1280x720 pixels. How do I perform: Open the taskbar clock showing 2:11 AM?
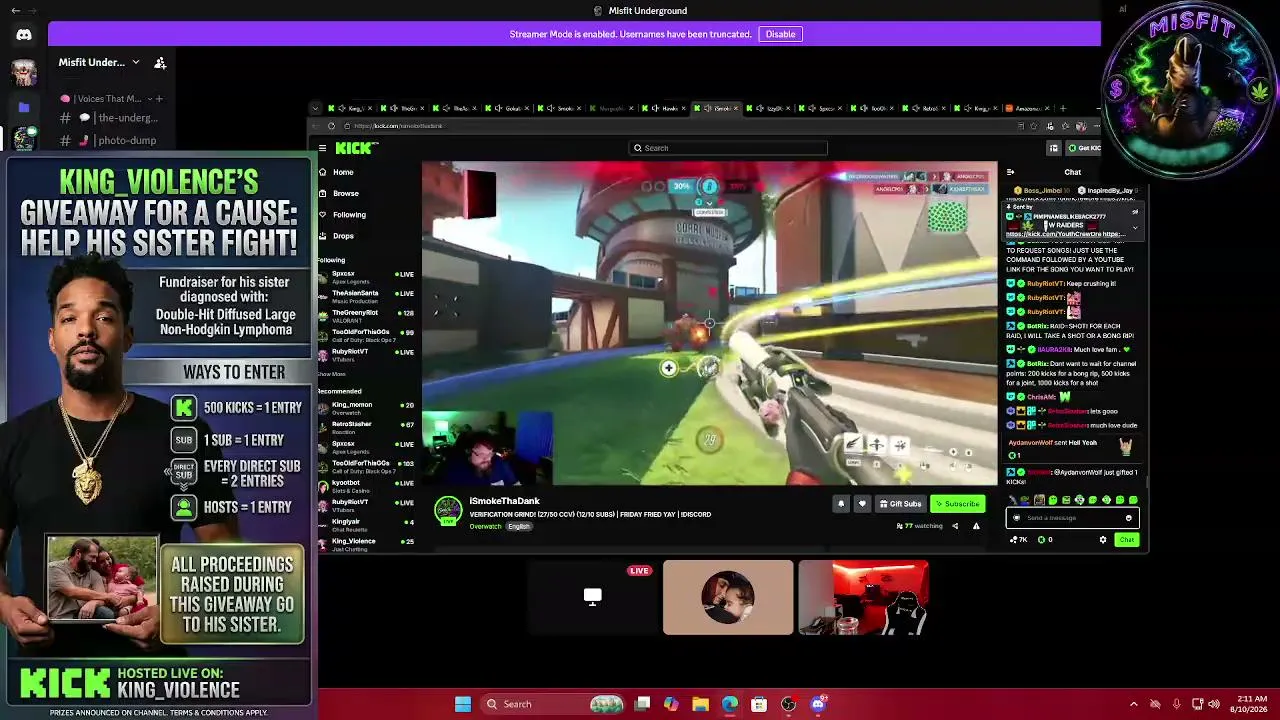[1251, 704]
